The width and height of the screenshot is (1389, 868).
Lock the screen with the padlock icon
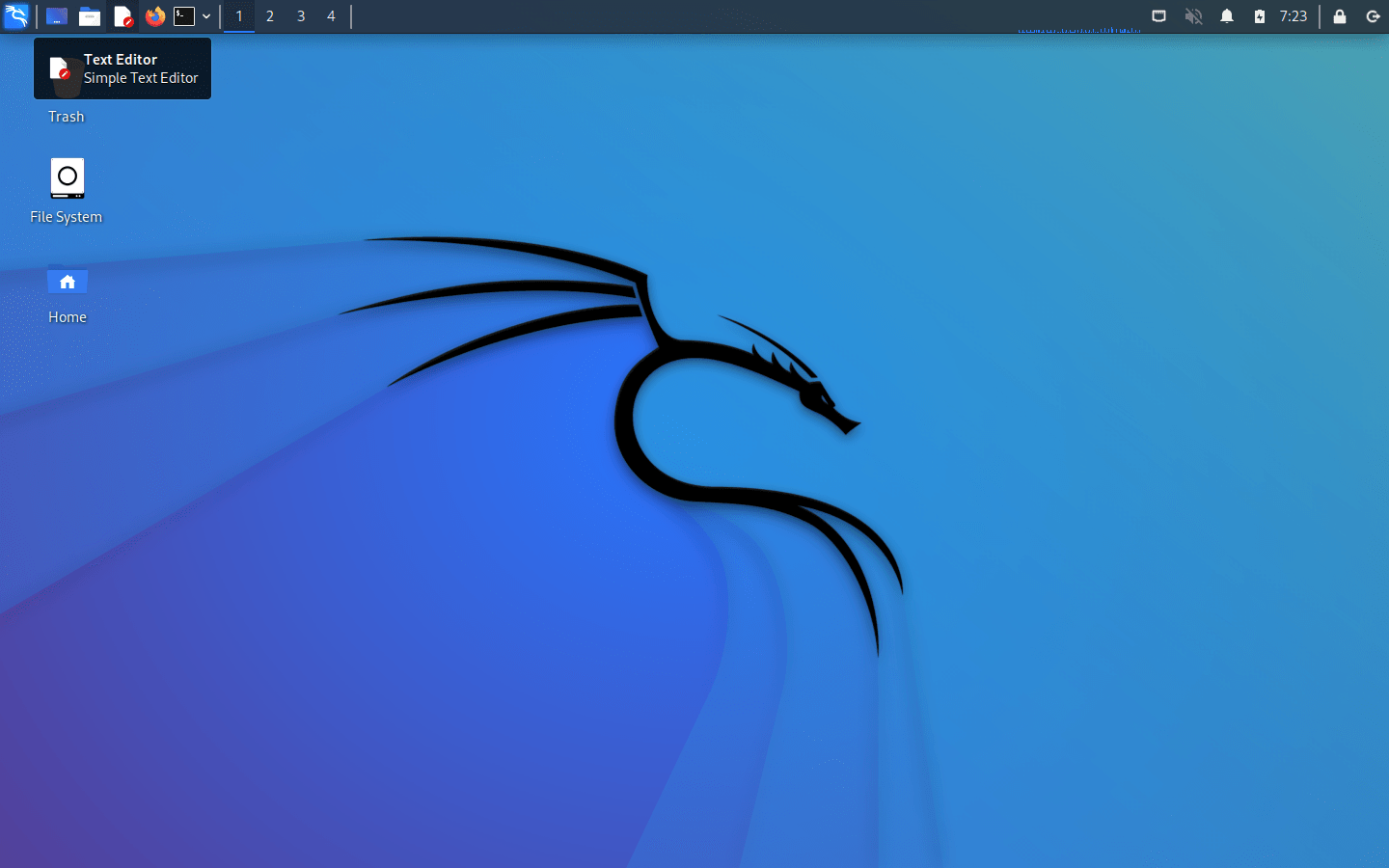(x=1339, y=16)
